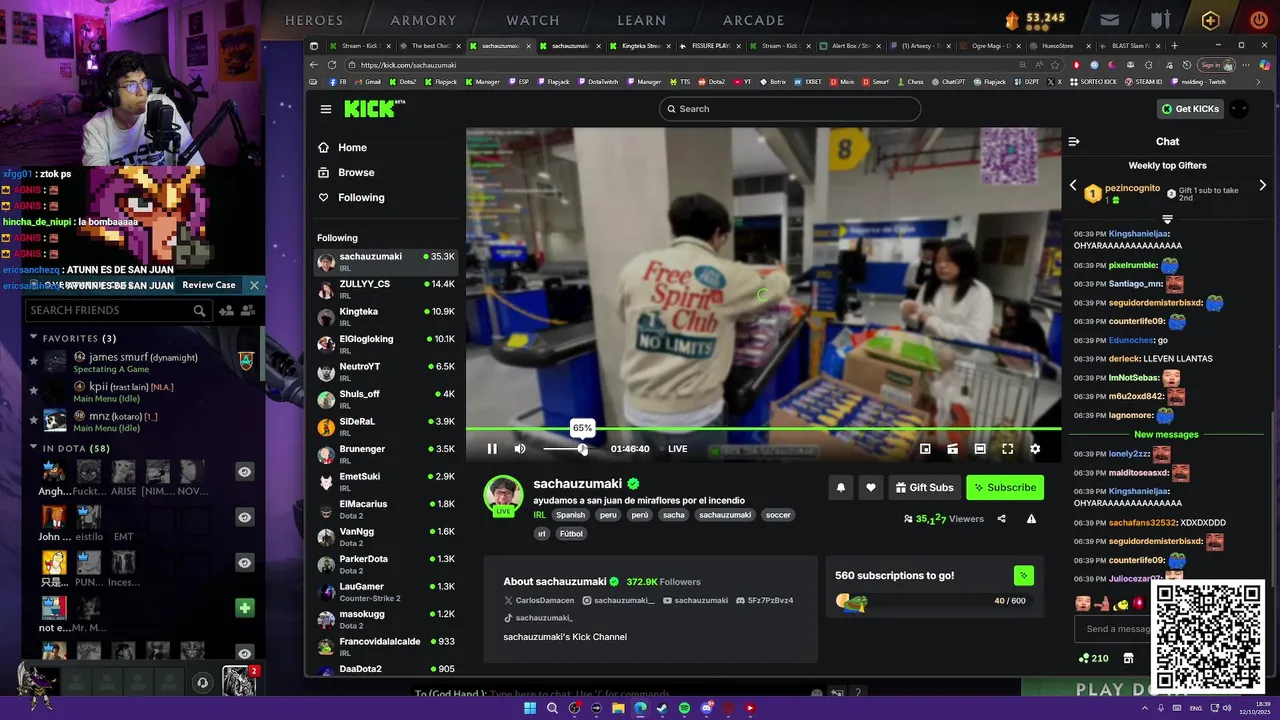The width and height of the screenshot is (1280, 720).
Task: Open the 5Fz7PzBvz4 Discord link
Action: click(764, 601)
